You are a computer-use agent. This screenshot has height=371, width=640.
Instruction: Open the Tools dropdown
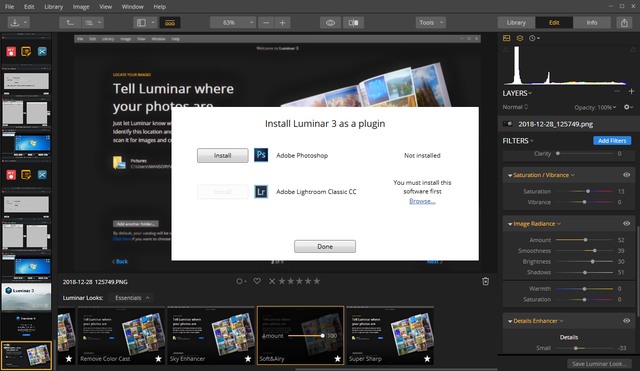coord(431,22)
